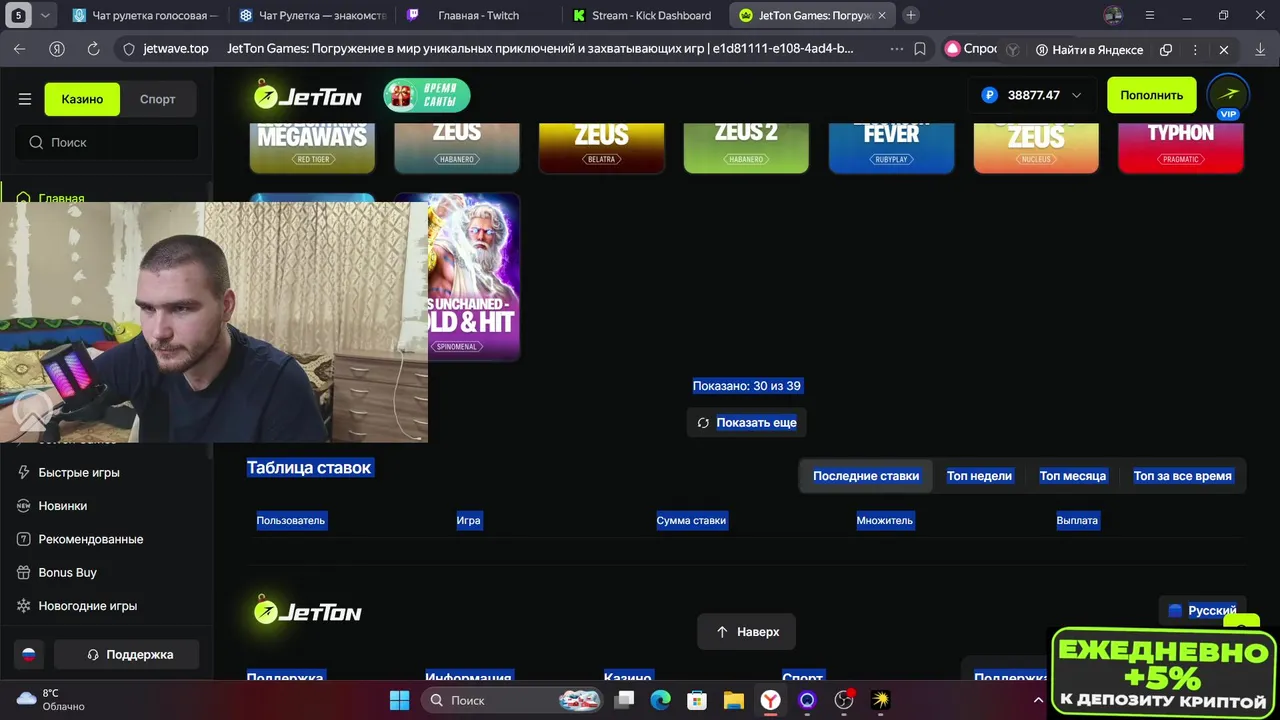1280x720 pixels.
Task: Open OBS Studio from the taskbar
Action: [844, 700]
